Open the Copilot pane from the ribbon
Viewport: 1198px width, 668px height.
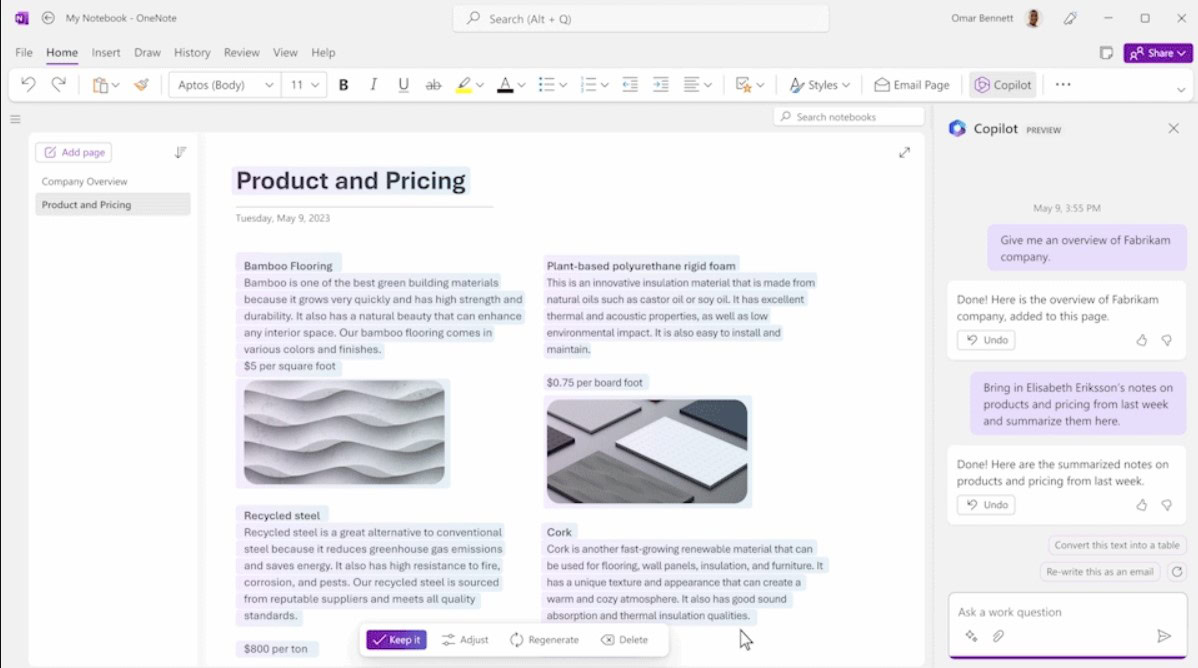(x=1002, y=85)
